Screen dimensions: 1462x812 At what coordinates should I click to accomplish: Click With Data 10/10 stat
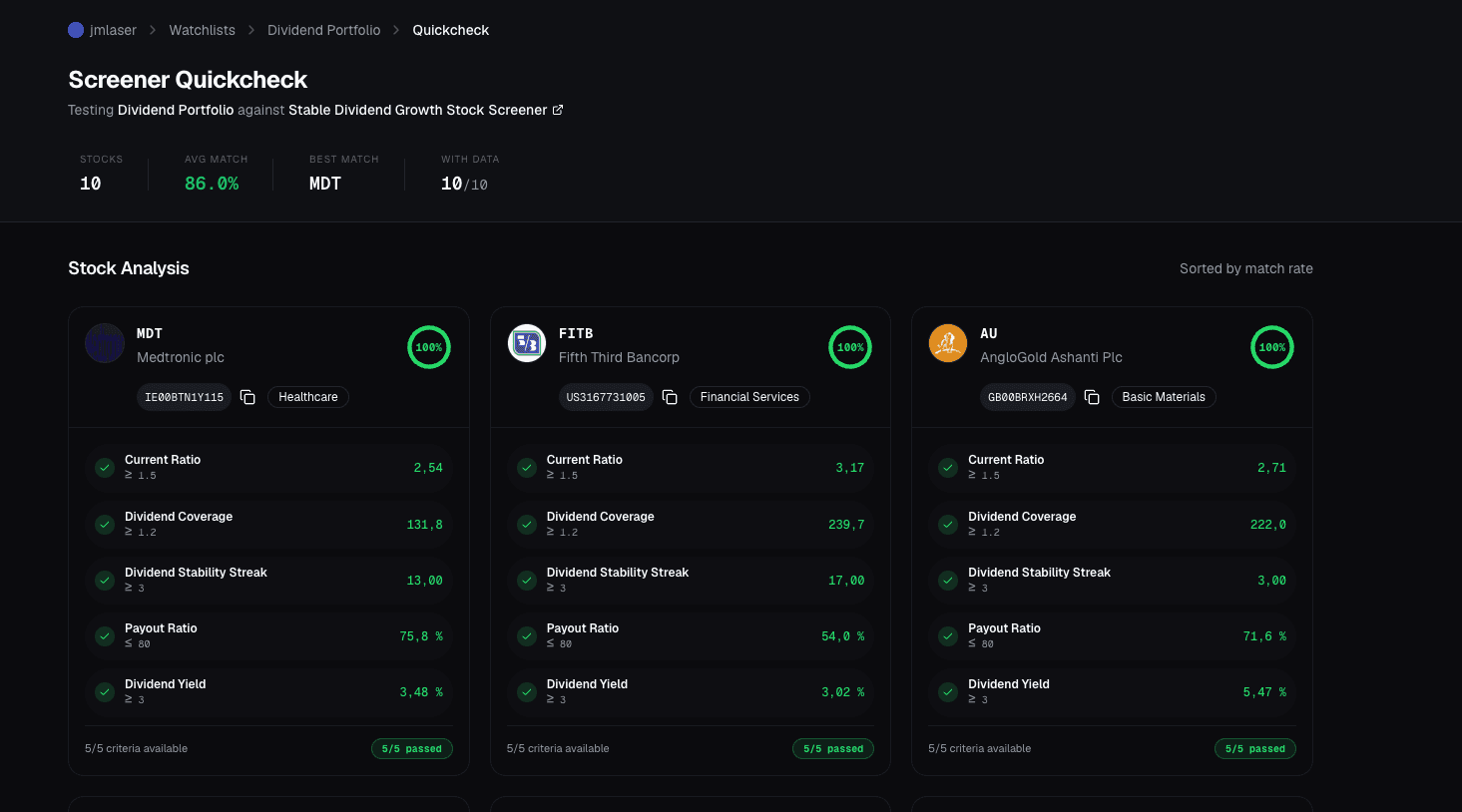tap(470, 174)
